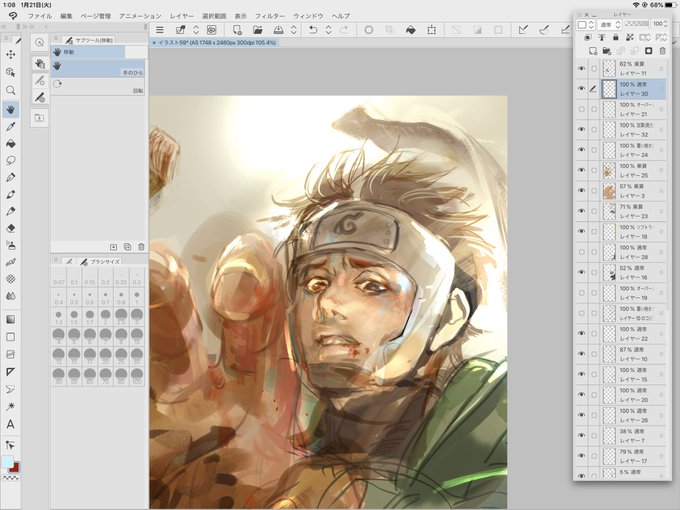Click the Undo arrow in command bar
The width and height of the screenshot is (680, 510).
coord(313,30)
